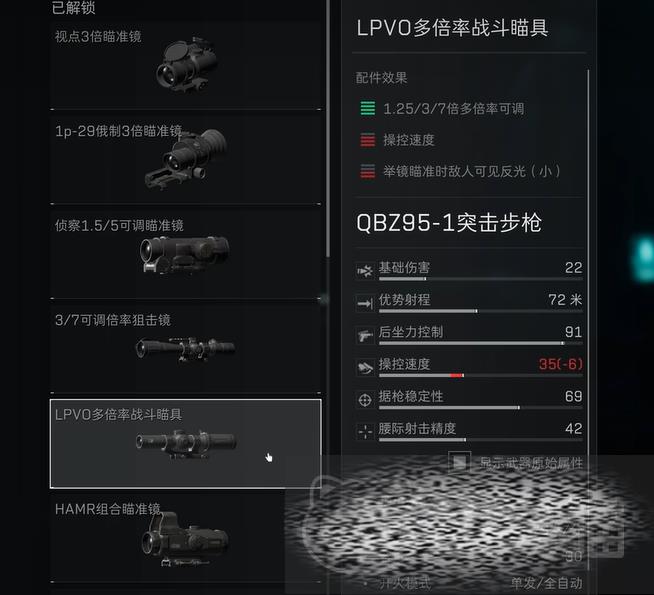Click the 操控速度 handling speed icon
The height and width of the screenshot is (595, 654).
tap(365, 368)
